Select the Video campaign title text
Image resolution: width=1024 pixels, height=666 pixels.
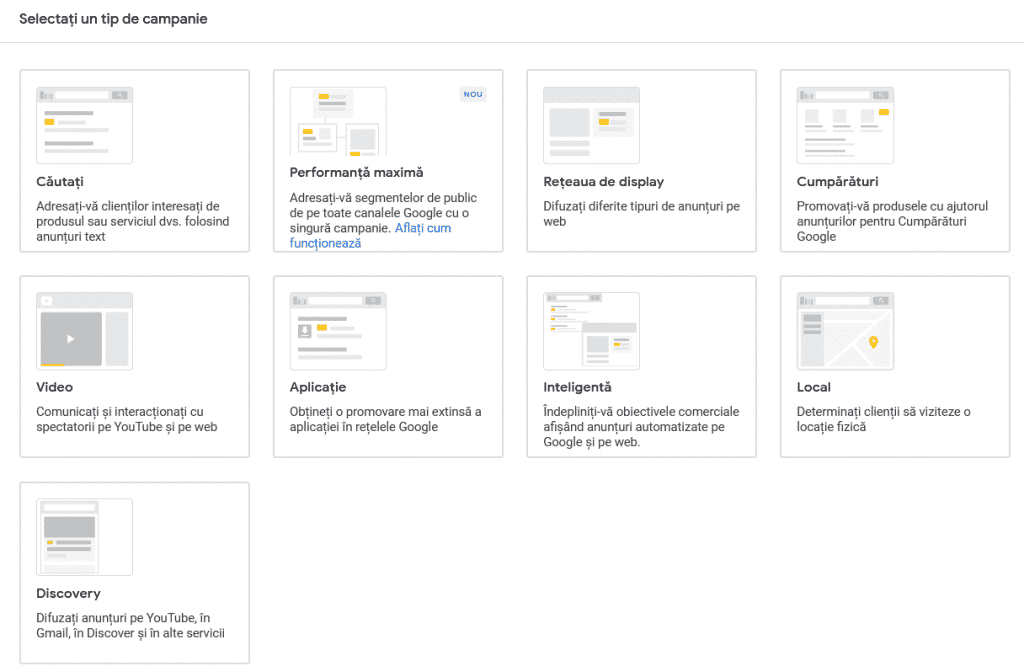click(55, 387)
